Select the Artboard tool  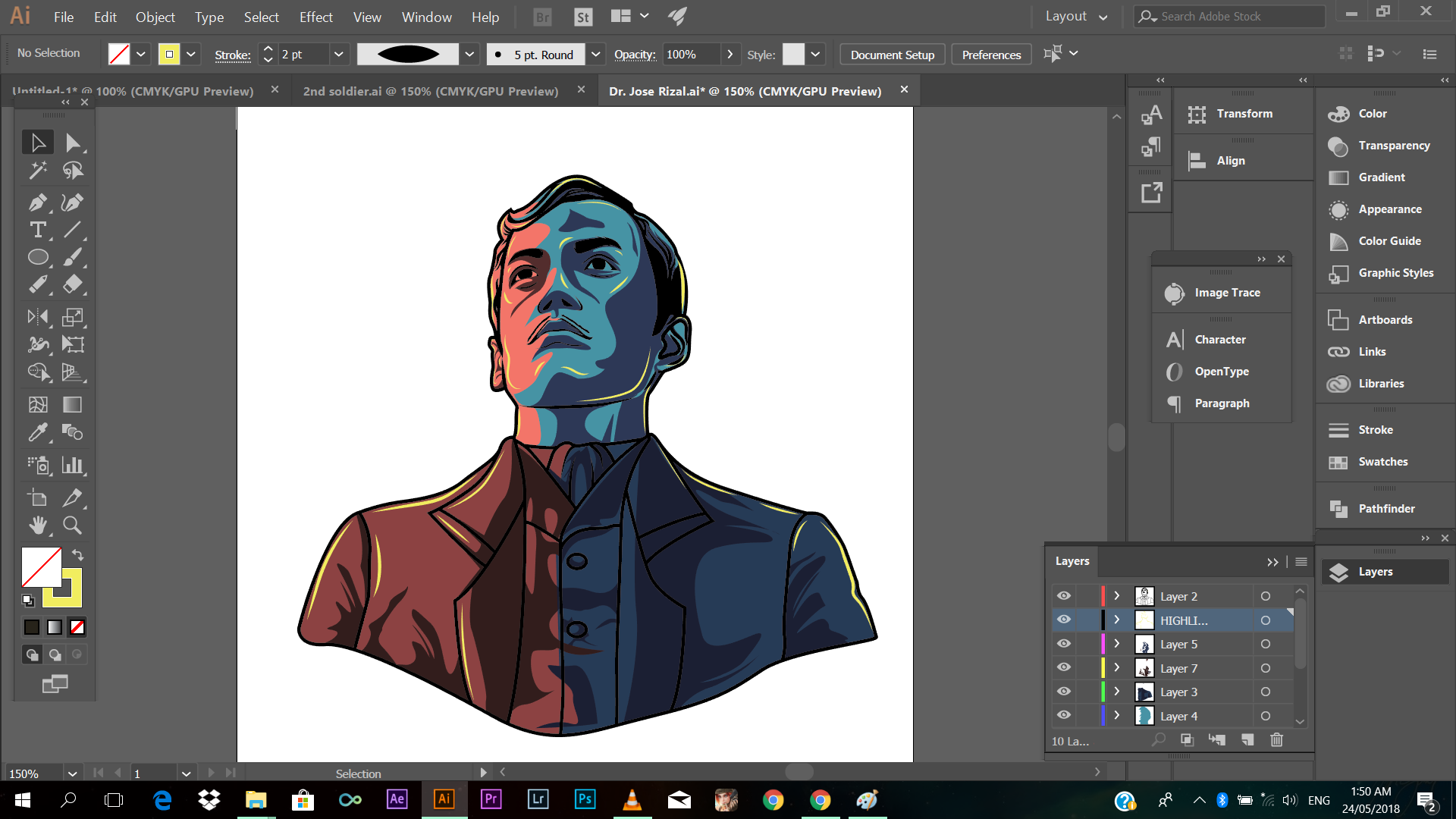(38, 497)
